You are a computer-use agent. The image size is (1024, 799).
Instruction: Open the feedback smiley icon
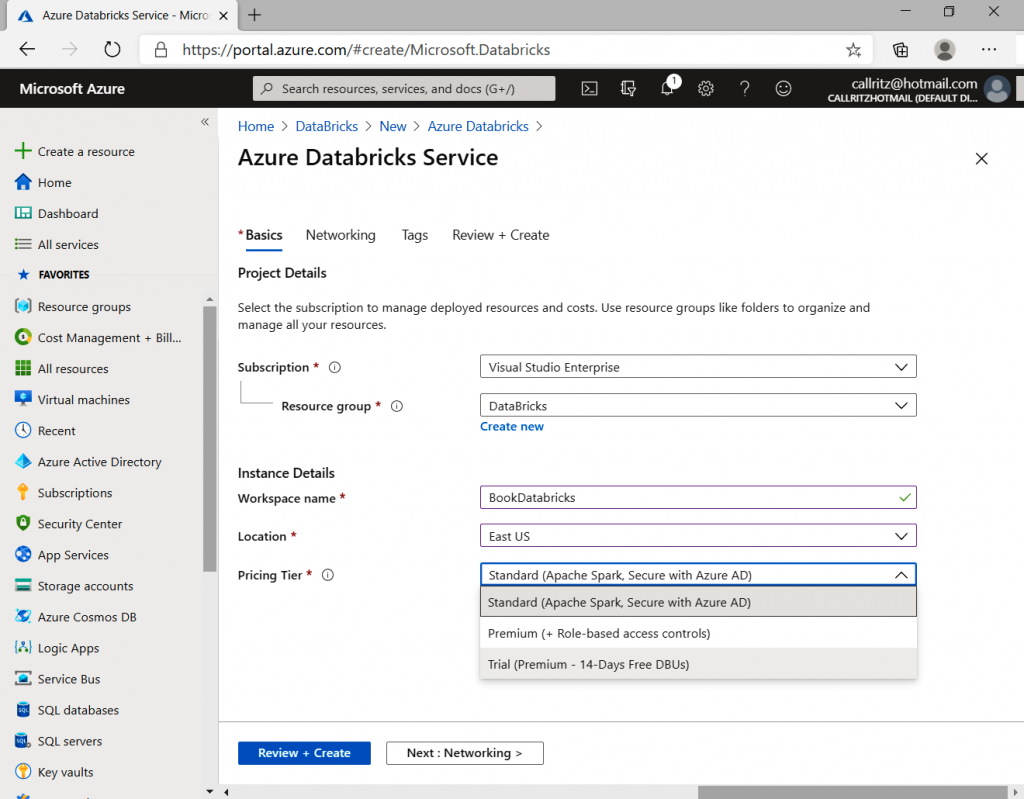click(783, 88)
